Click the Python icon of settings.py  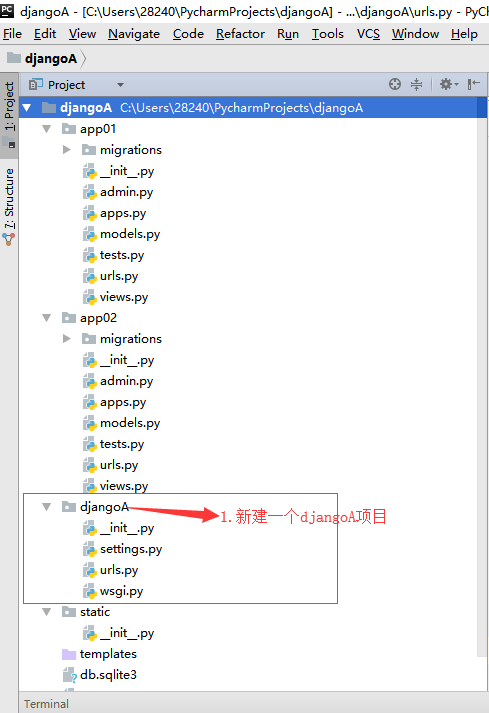[90, 549]
